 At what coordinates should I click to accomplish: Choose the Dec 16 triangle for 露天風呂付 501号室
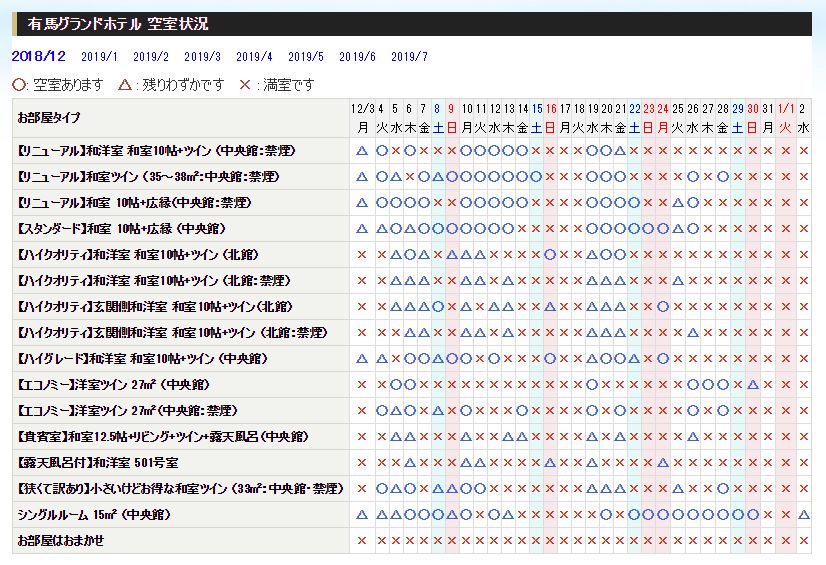tap(550, 463)
